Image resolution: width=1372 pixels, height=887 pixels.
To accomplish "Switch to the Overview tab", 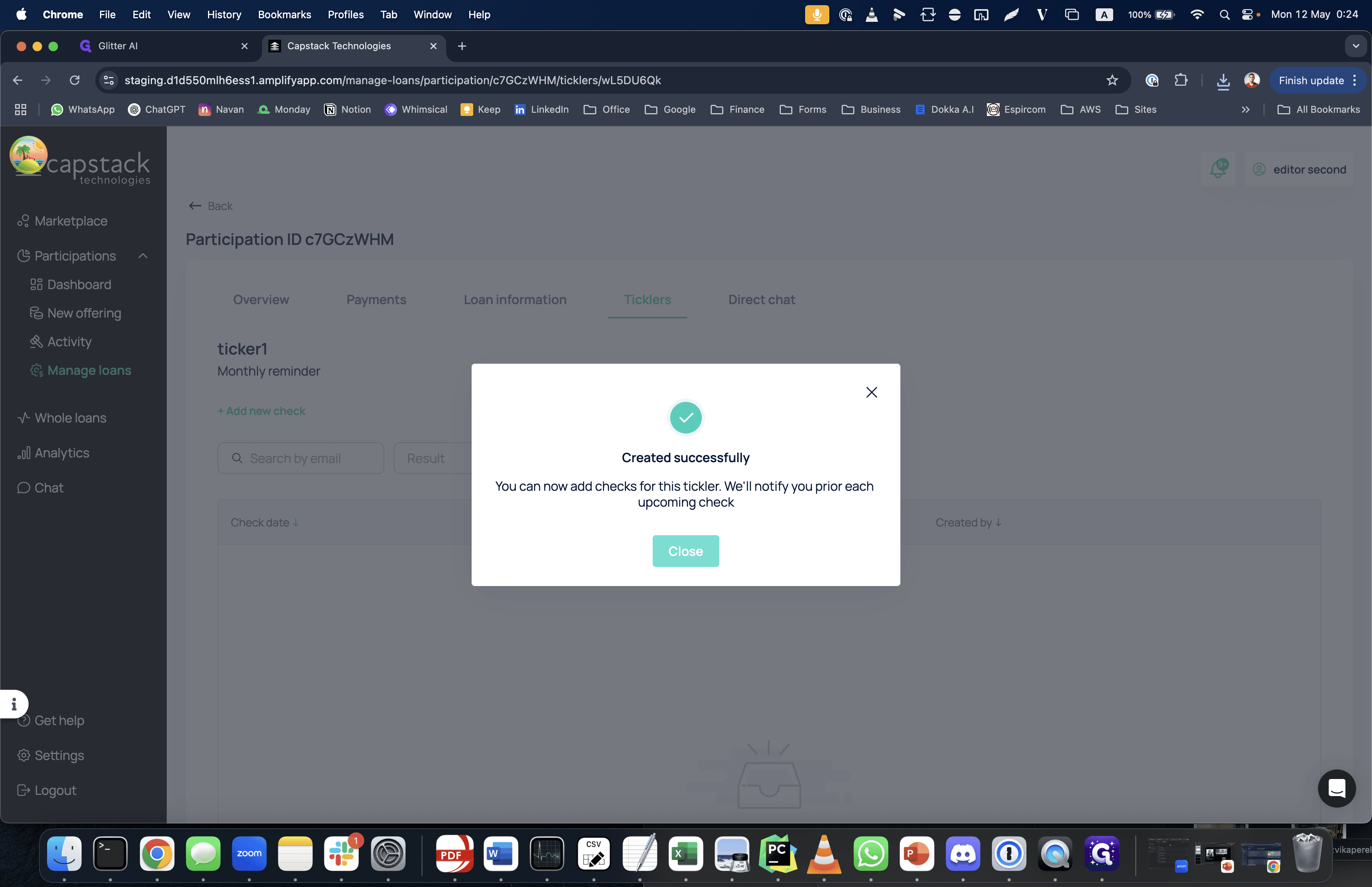I will click(x=261, y=299).
